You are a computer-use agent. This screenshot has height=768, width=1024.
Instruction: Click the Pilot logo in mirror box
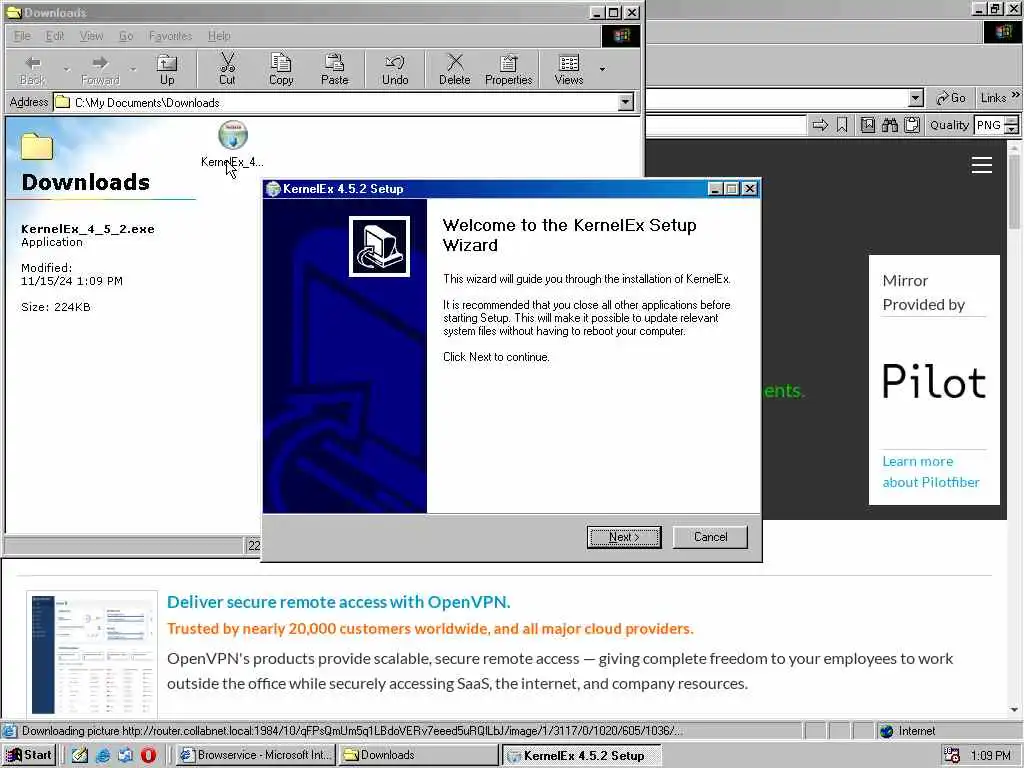[x=934, y=381]
